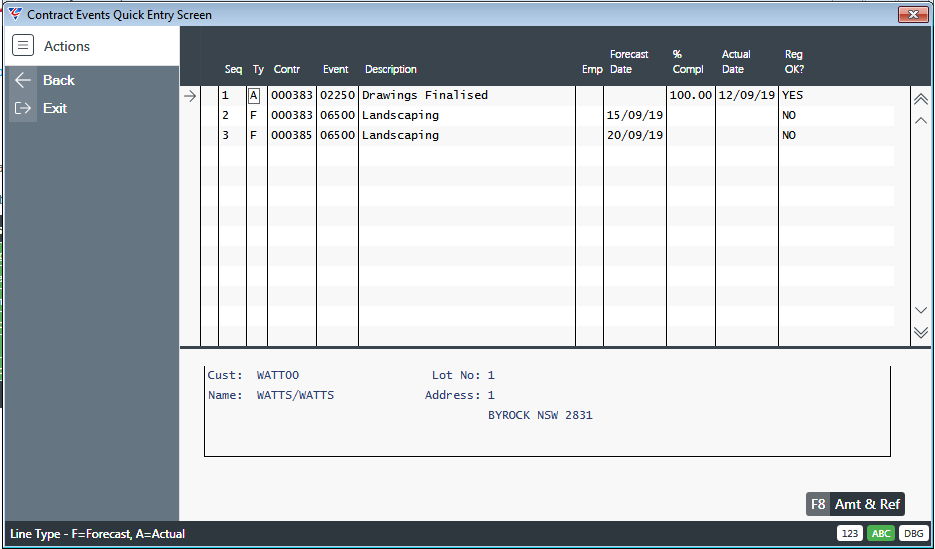Click customer name WATTS/WATTS

pyautogui.click(x=295, y=395)
